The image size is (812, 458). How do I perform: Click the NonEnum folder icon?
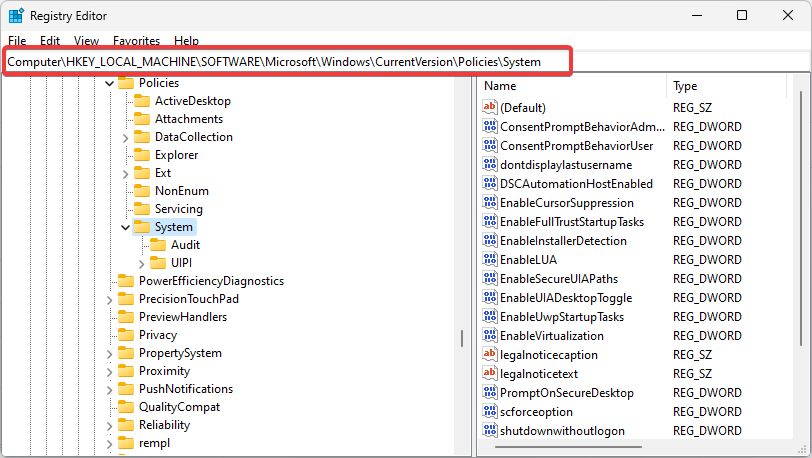[142, 191]
